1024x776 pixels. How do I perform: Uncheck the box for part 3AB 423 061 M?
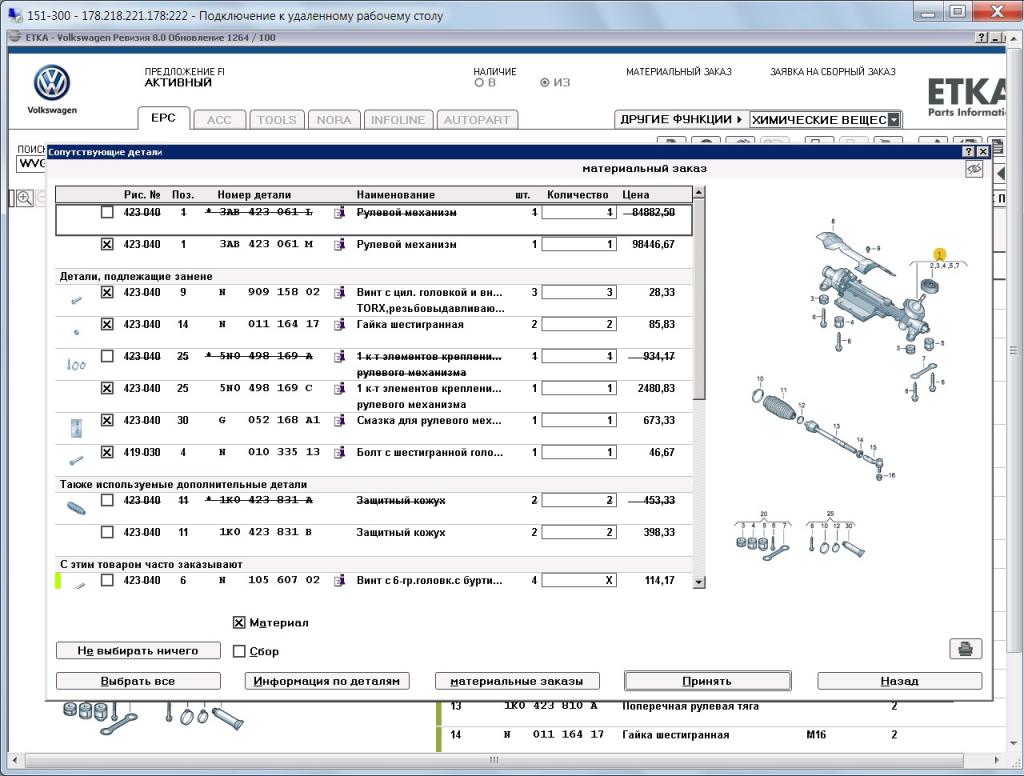(x=107, y=244)
